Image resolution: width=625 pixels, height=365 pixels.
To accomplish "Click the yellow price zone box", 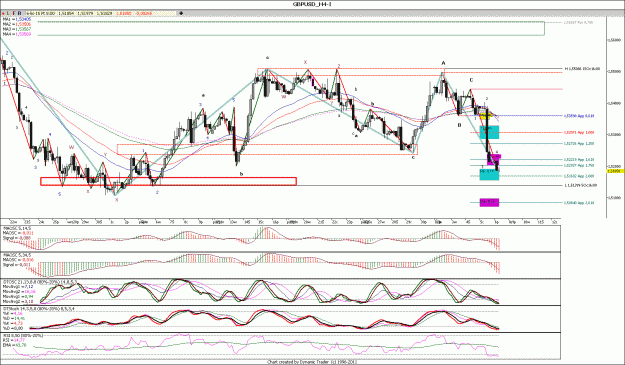I will [485, 116].
